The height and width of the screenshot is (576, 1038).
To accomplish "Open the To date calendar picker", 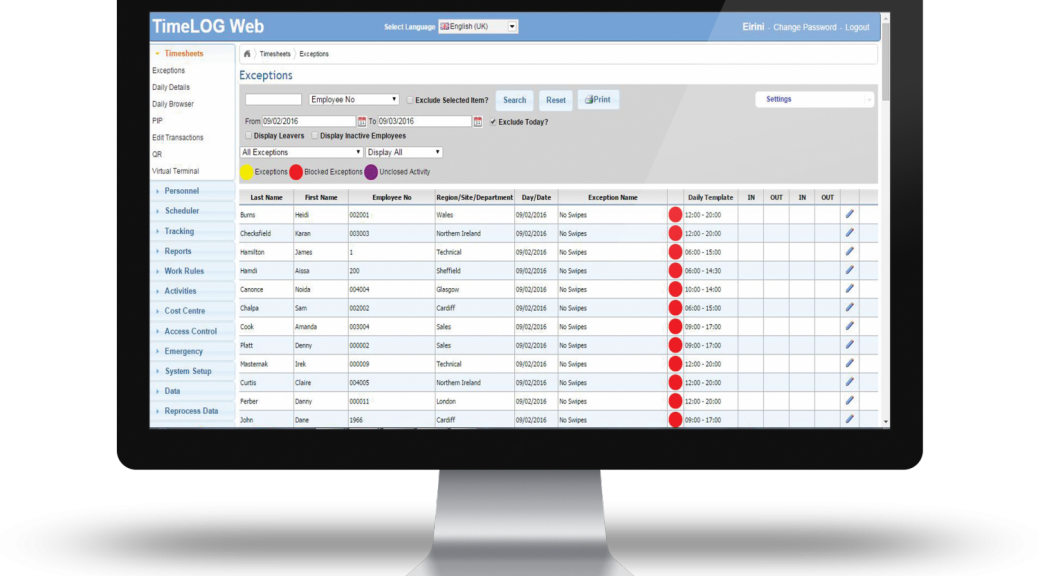I will click(478, 122).
